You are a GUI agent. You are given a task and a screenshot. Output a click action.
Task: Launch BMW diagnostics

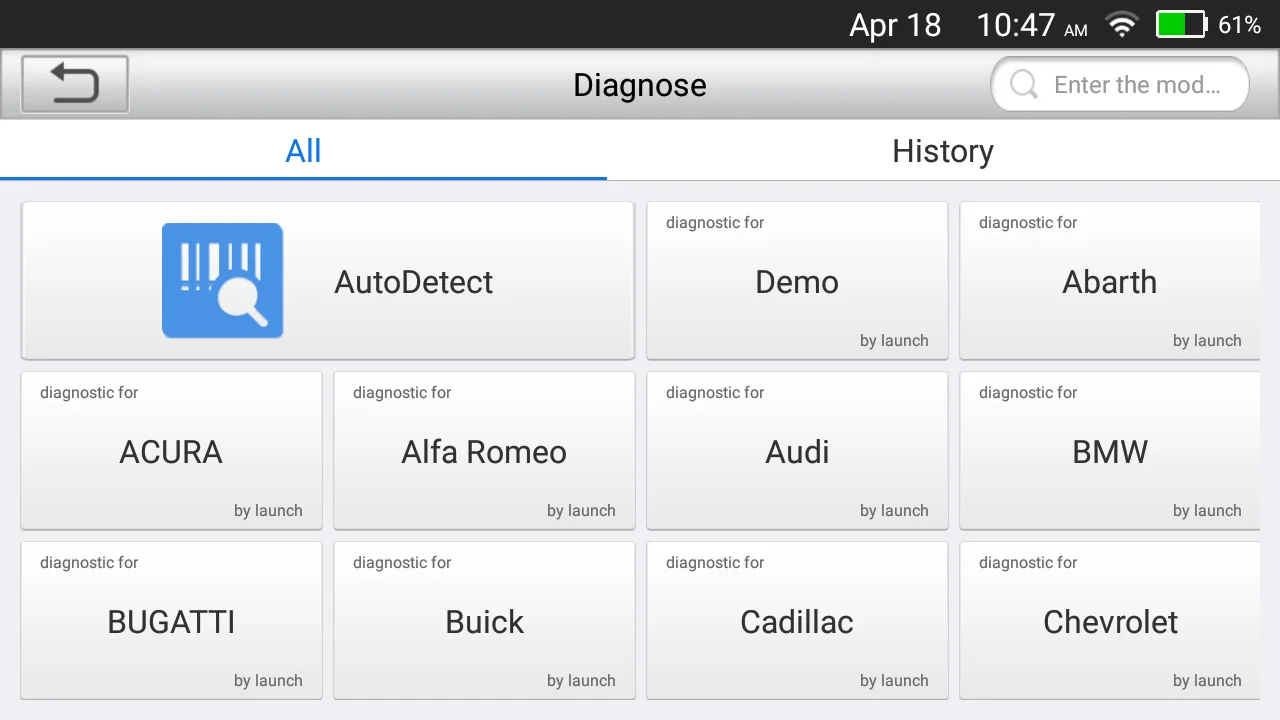tap(1109, 451)
